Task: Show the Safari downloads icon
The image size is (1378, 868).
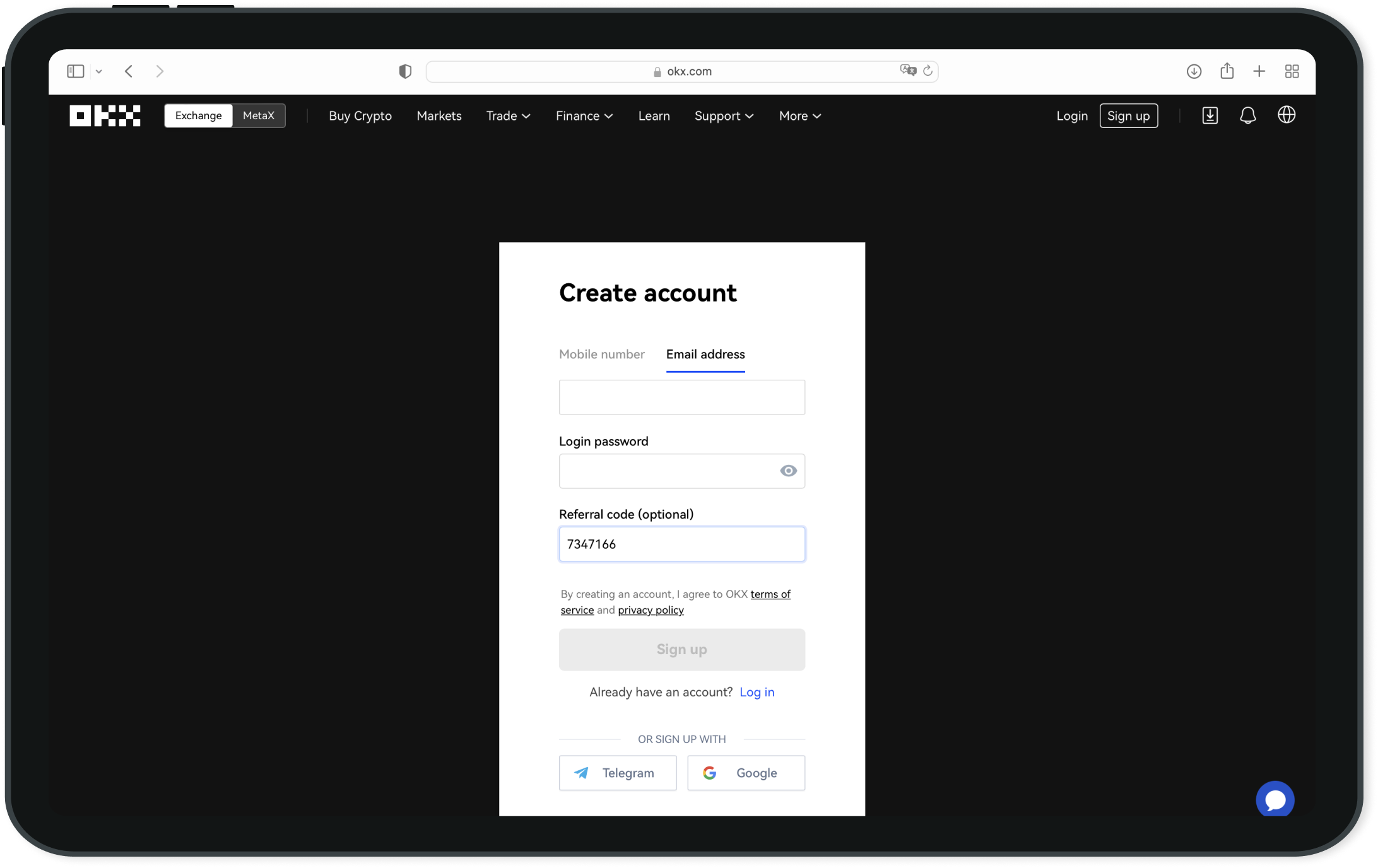Action: coord(1194,71)
